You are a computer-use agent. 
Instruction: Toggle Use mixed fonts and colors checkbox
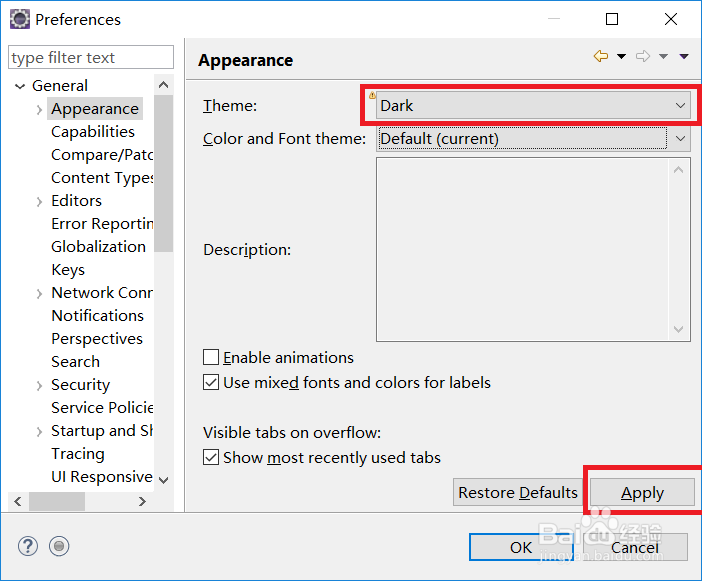[x=211, y=382]
